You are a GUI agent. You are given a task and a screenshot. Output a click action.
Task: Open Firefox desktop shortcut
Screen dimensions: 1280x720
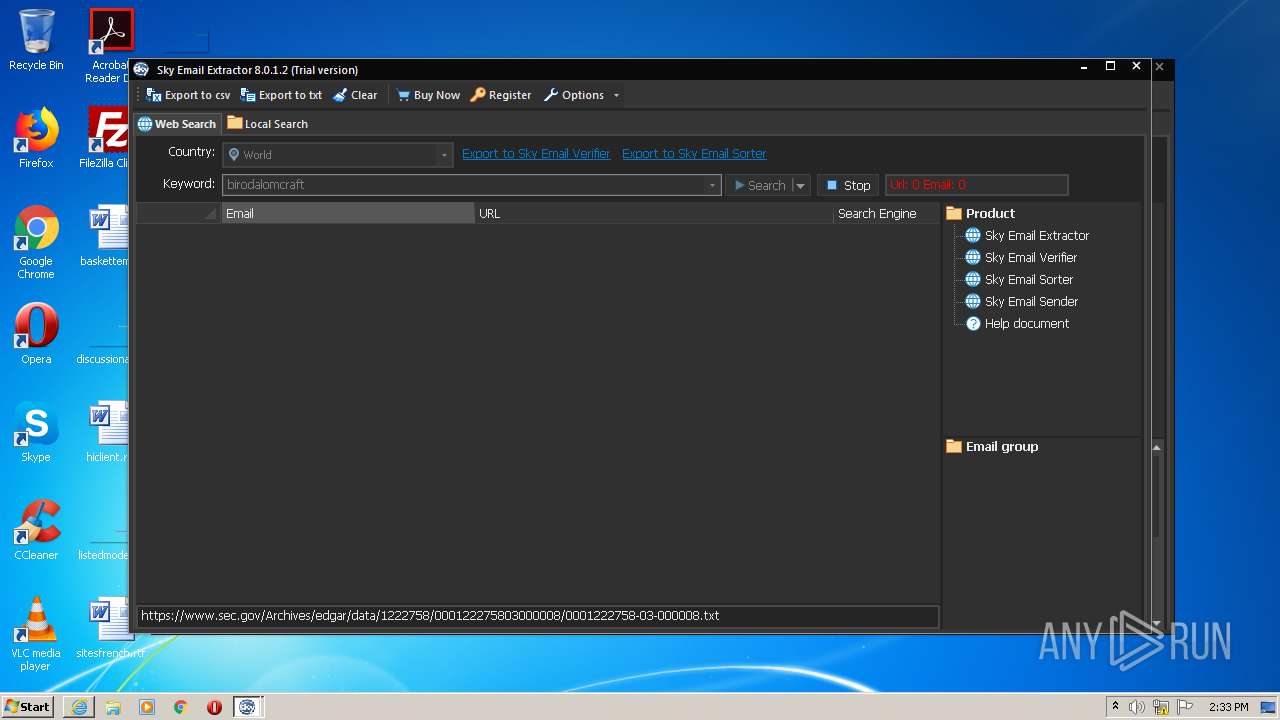pos(36,139)
